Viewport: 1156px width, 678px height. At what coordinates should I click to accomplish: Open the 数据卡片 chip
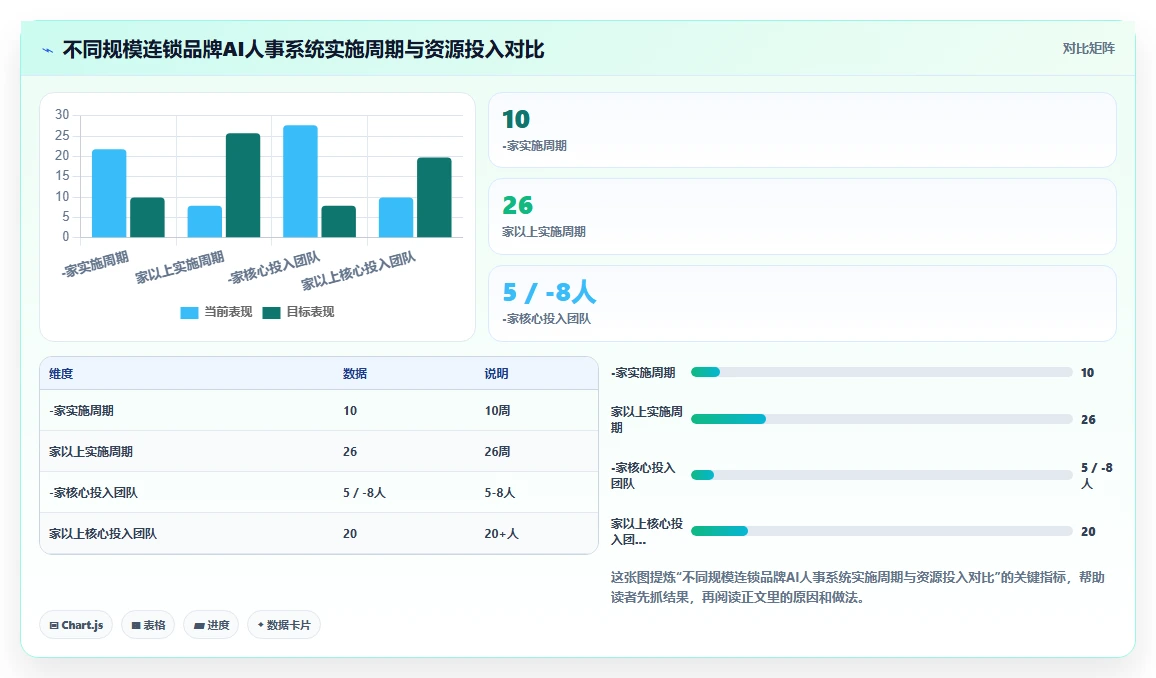tap(284, 625)
